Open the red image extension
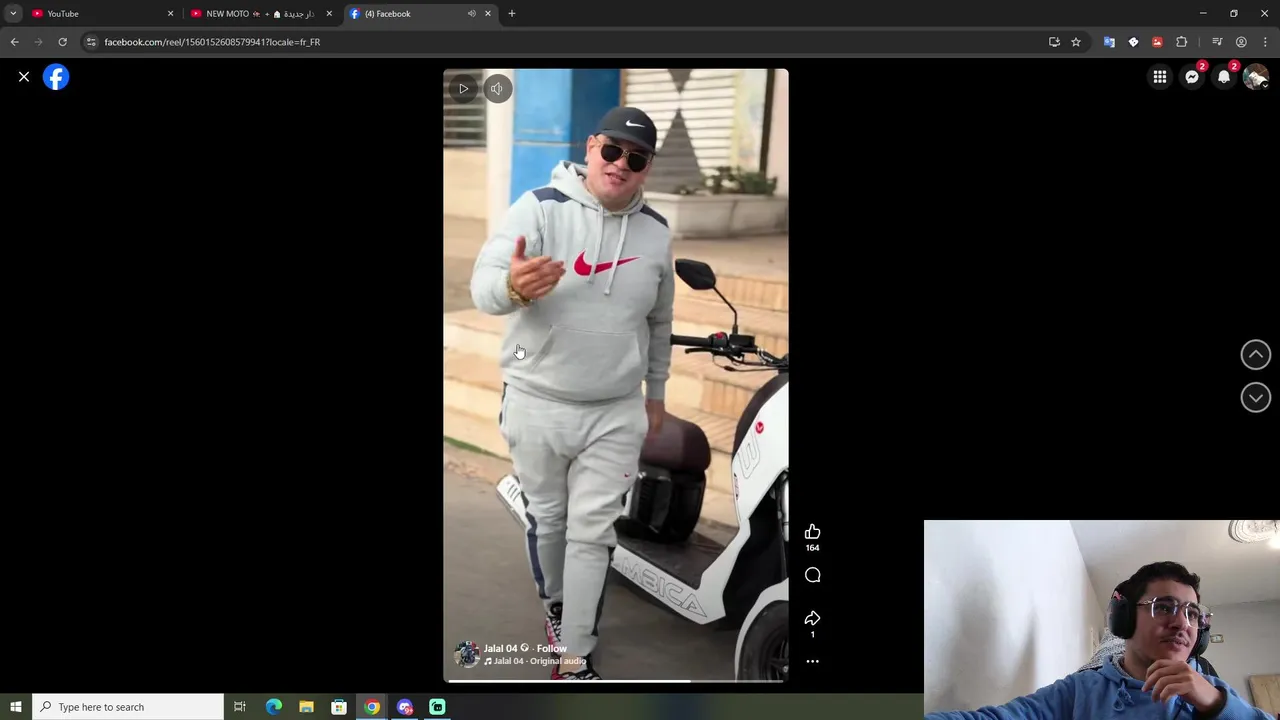The width and height of the screenshot is (1280, 720). (1157, 42)
